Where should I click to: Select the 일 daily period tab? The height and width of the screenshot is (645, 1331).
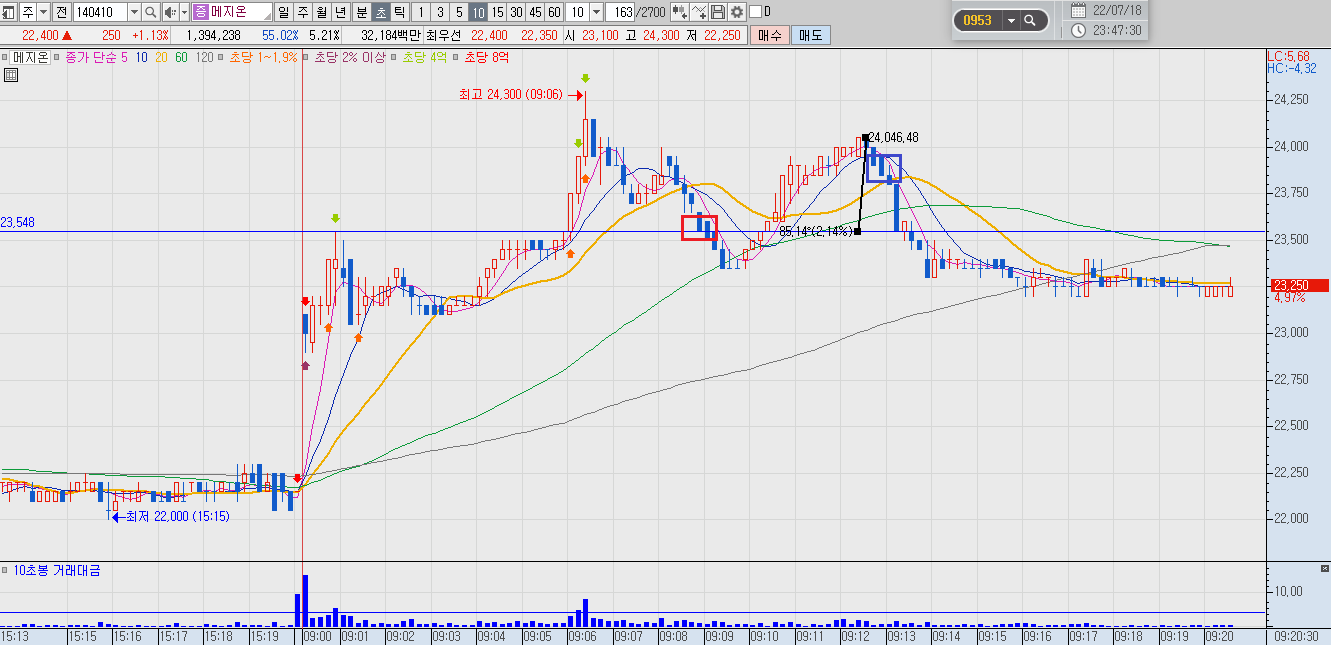pos(285,12)
